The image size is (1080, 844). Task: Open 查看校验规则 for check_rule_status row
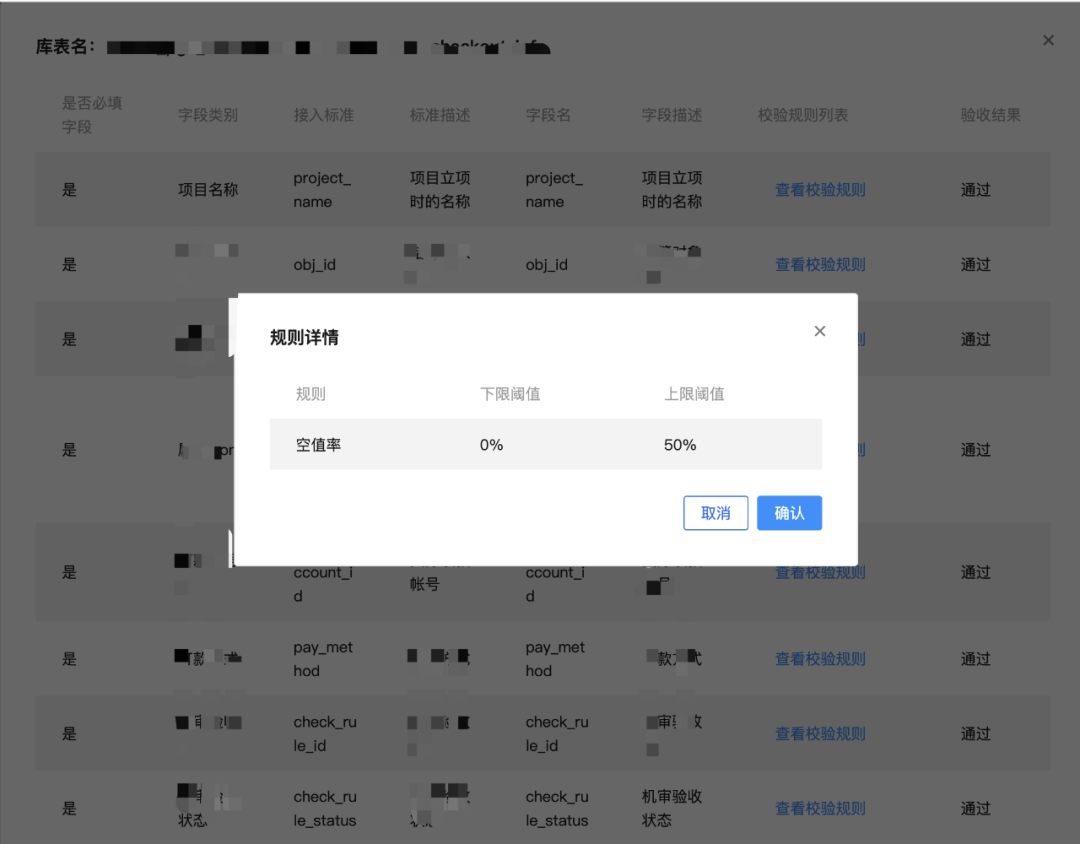(820, 808)
